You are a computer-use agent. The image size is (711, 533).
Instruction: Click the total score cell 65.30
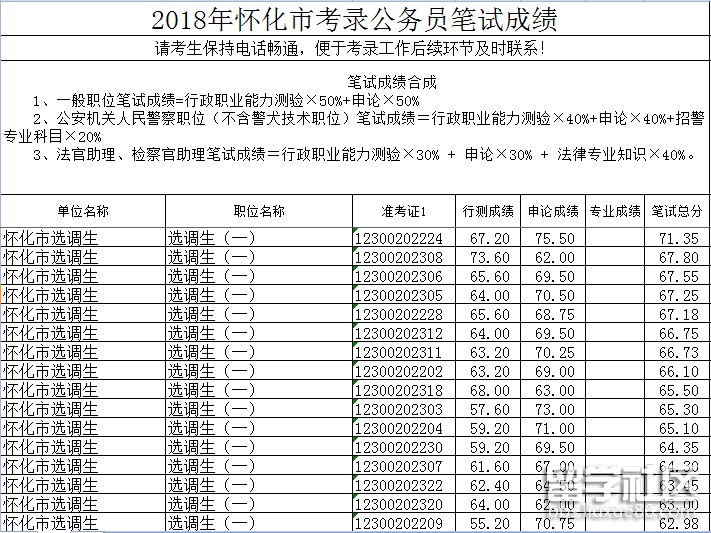point(677,409)
